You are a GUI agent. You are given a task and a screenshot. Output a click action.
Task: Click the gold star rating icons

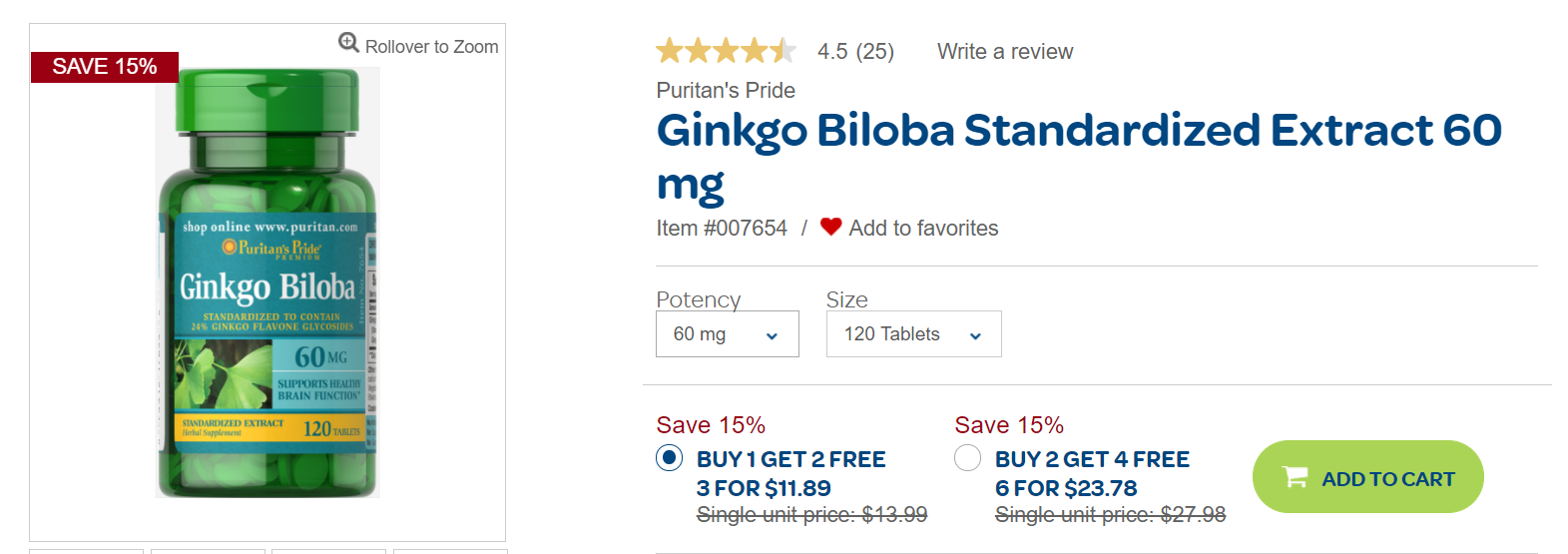726,51
